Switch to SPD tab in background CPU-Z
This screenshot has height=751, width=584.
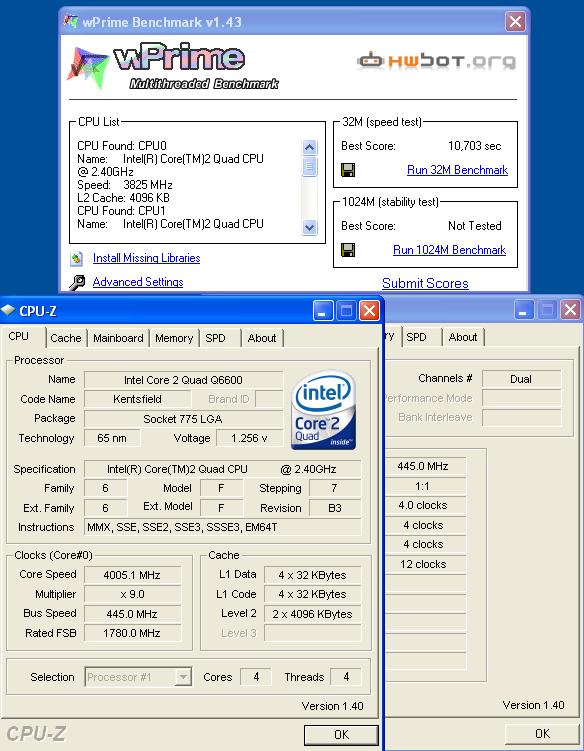[416, 337]
